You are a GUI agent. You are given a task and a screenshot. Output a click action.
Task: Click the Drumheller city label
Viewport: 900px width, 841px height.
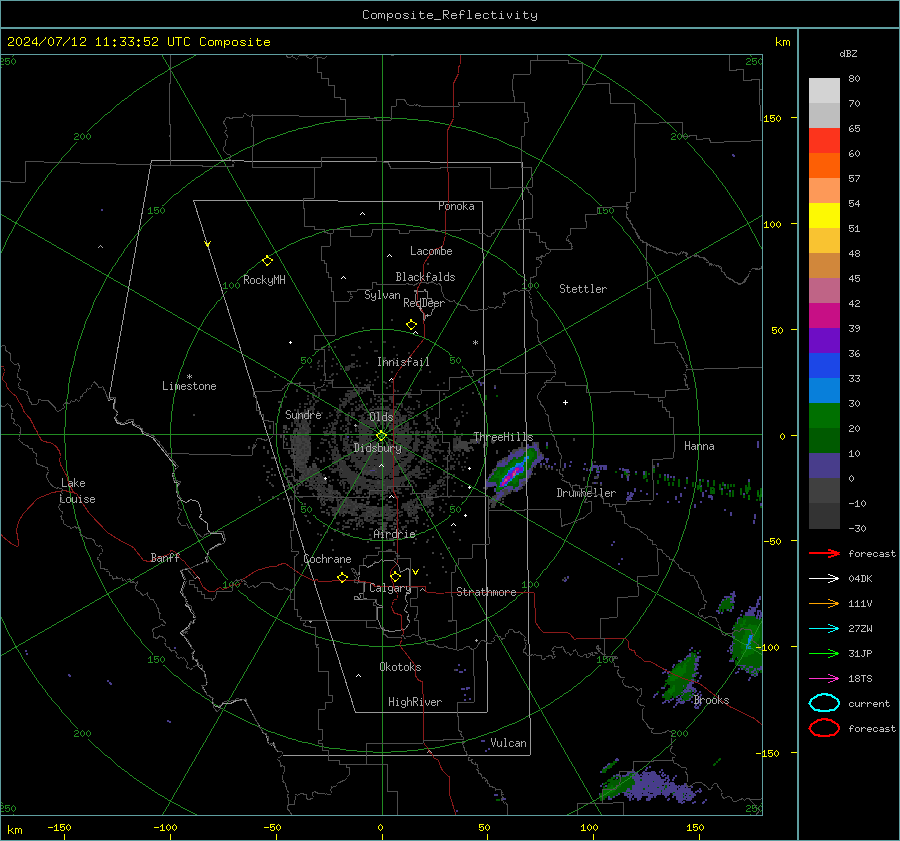tap(586, 493)
